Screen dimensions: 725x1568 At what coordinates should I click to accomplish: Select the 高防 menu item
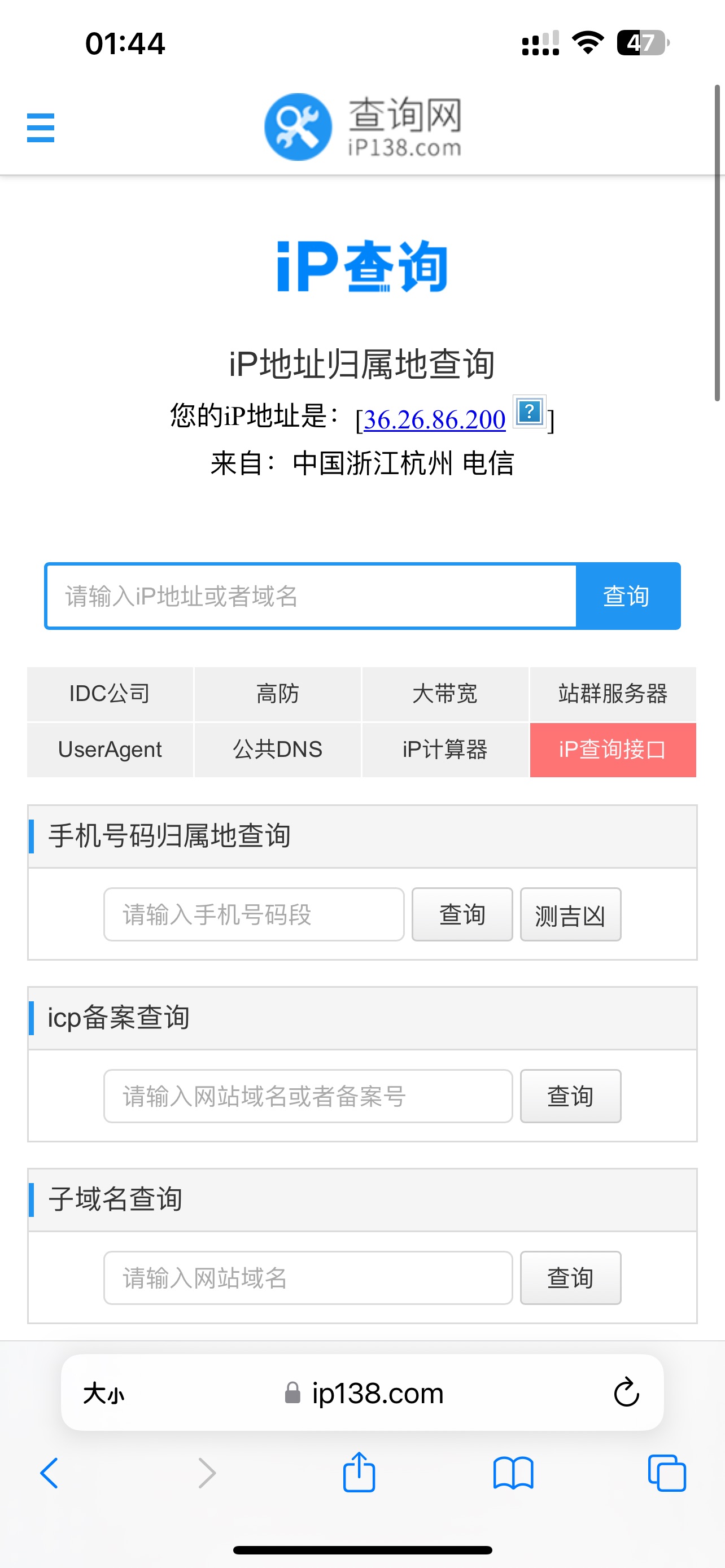click(278, 693)
